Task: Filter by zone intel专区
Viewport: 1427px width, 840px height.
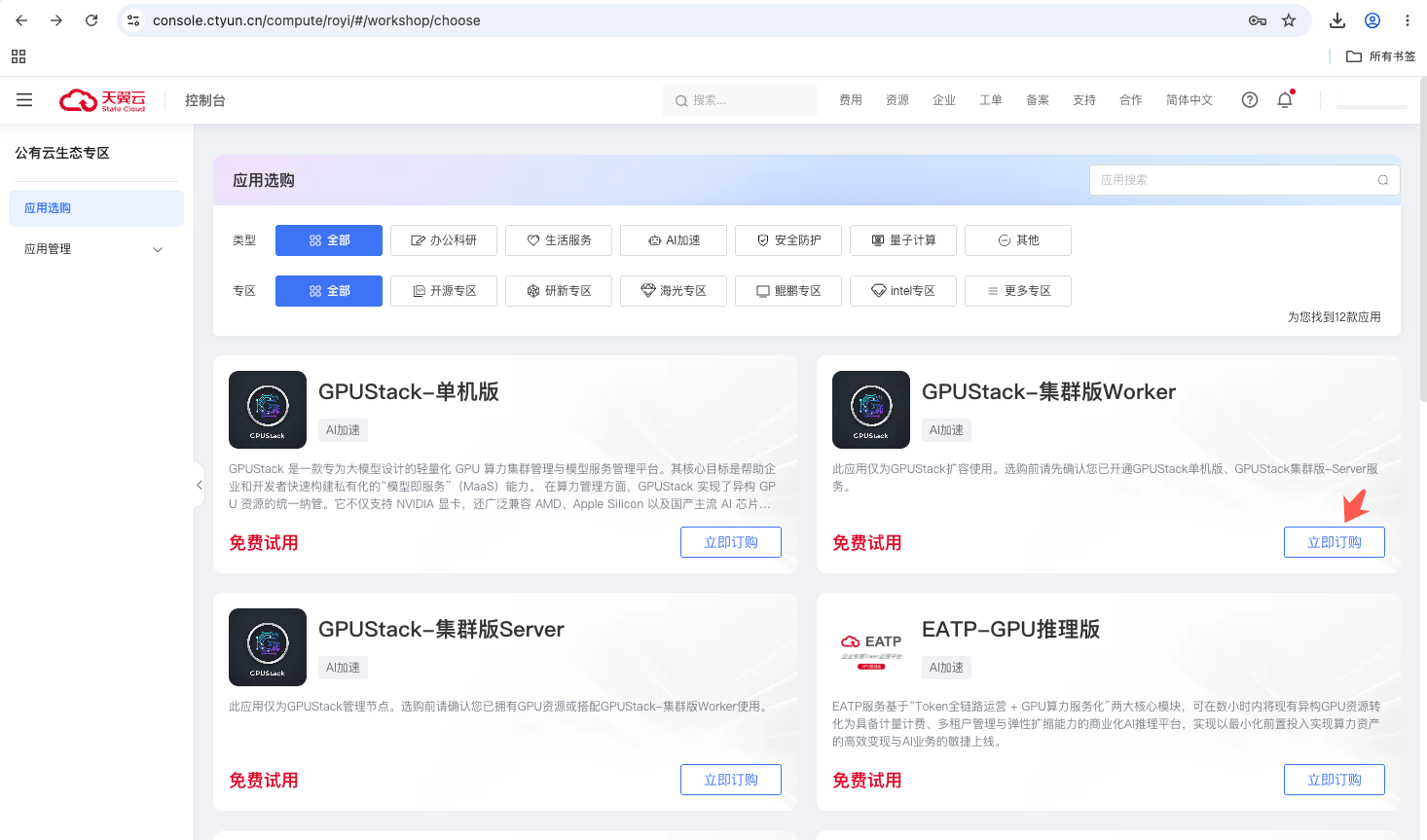Action: pos(903,291)
